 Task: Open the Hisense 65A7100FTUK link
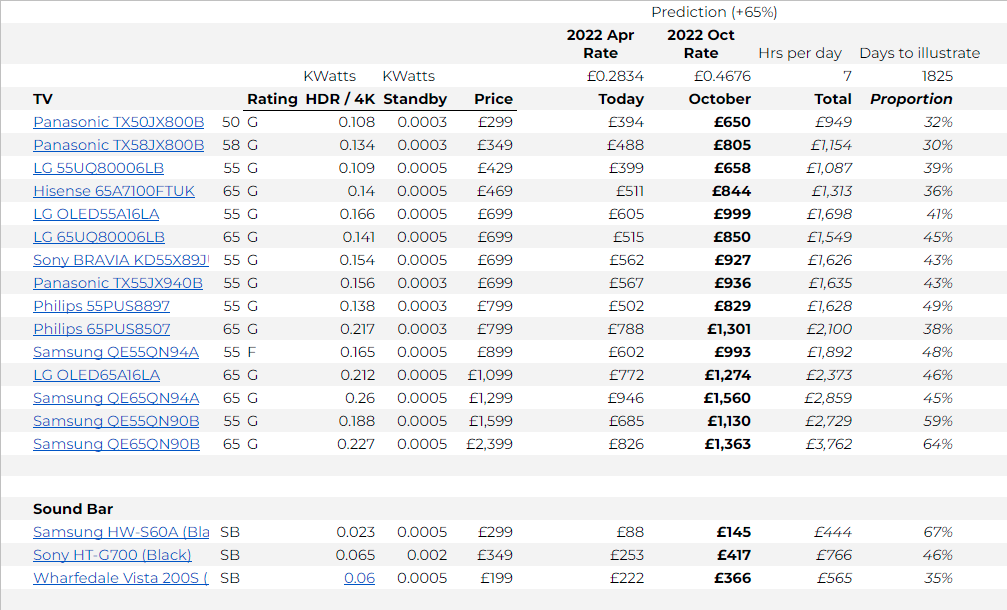click(114, 191)
